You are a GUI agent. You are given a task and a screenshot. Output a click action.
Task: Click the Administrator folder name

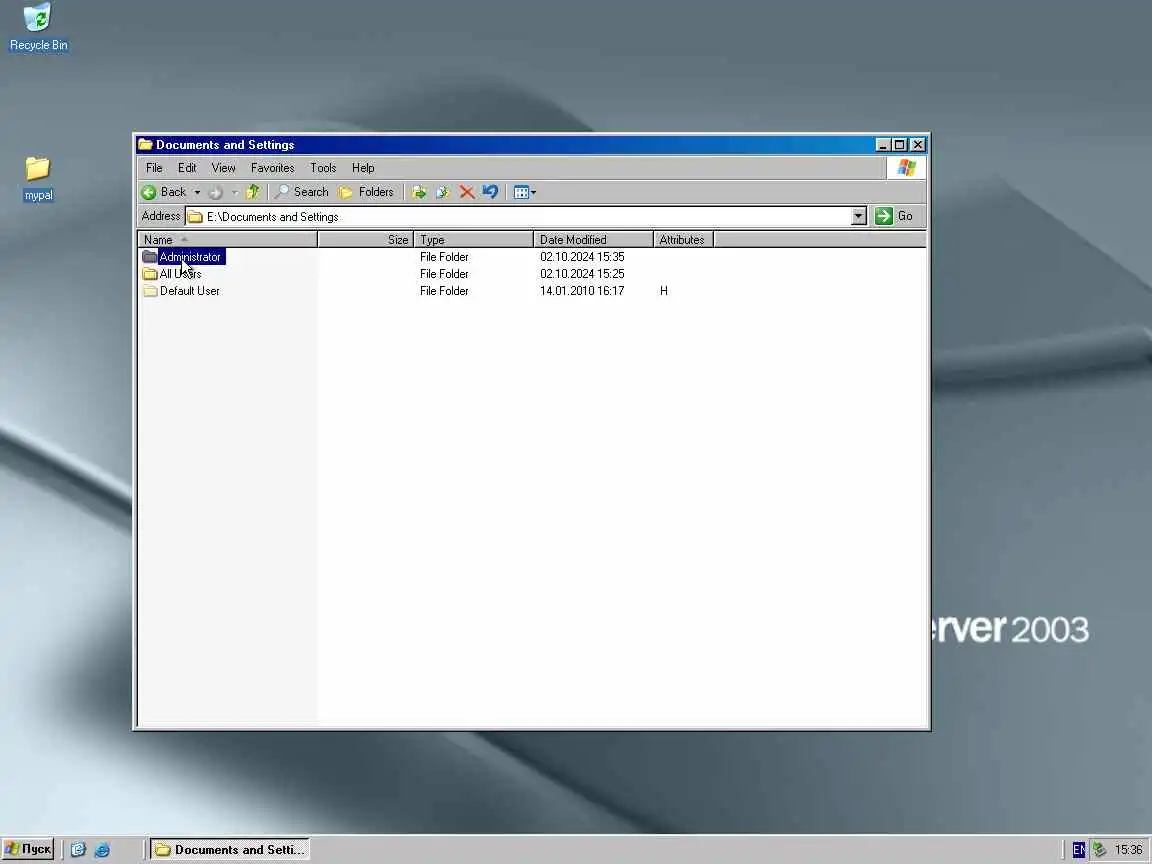pyautogui.click(x=190, y=256)
